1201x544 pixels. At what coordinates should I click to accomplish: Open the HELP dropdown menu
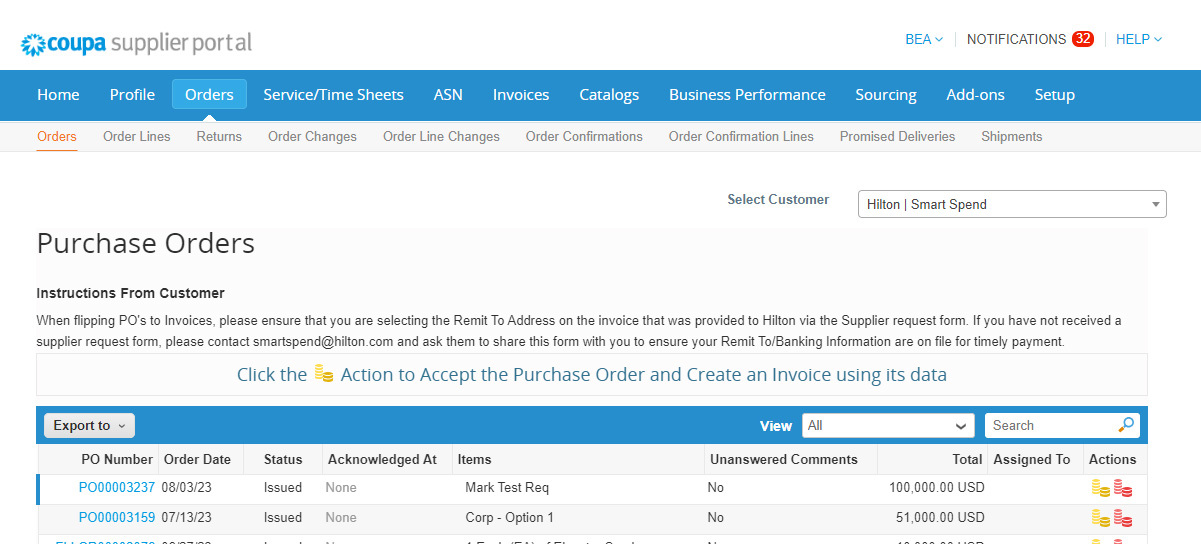(1139, 39)
